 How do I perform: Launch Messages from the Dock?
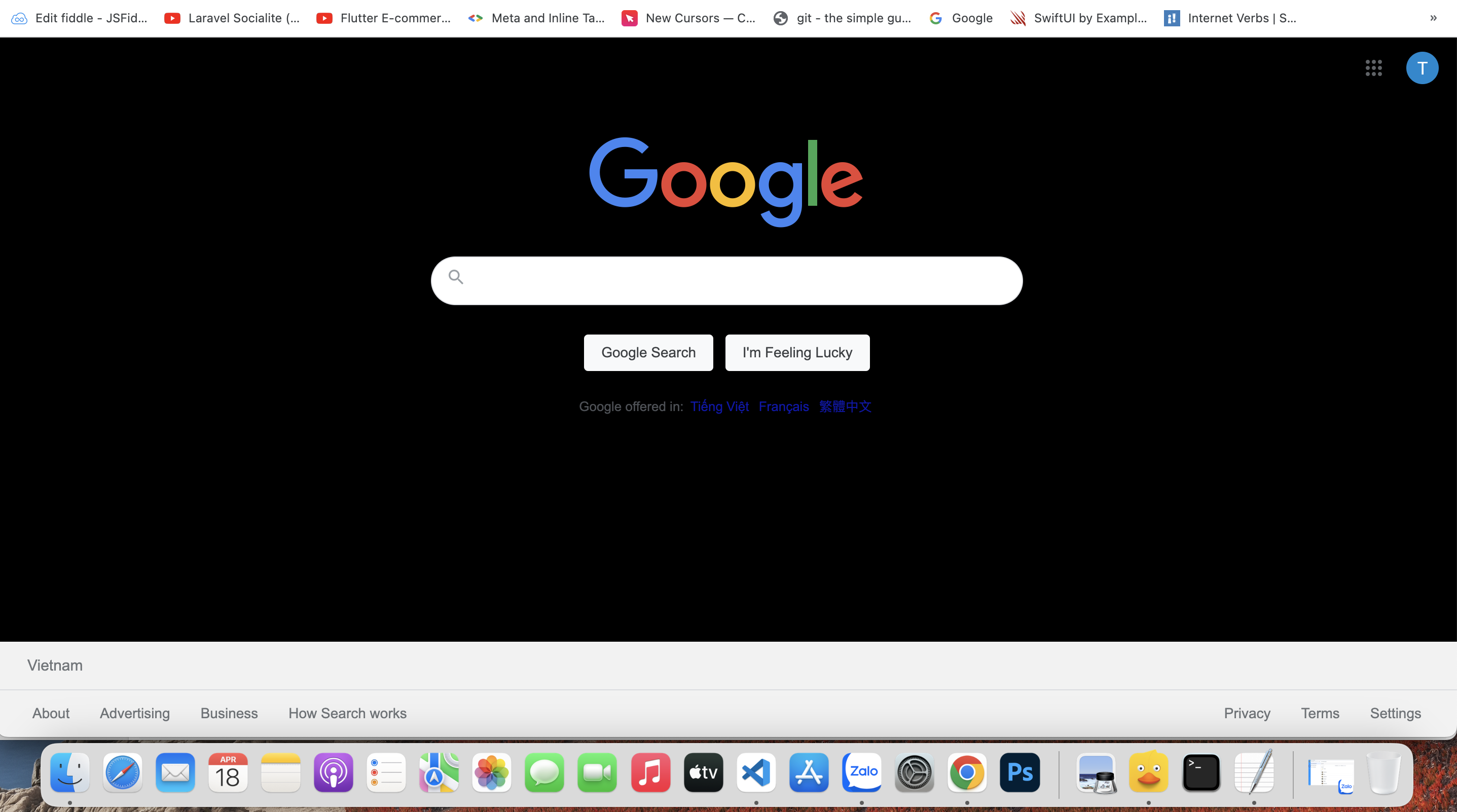click(544, 772)
